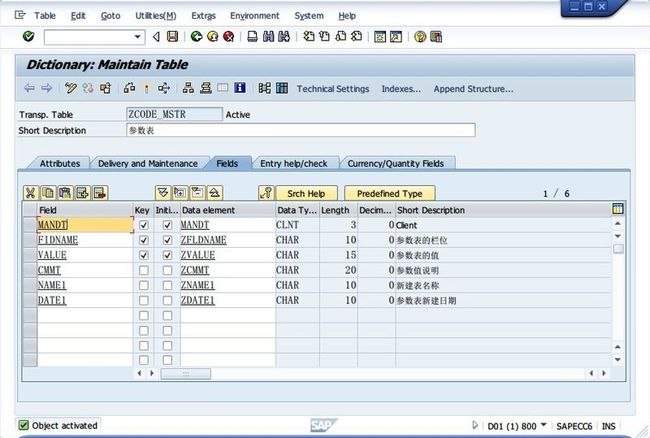650x438 pixels.
Task: Click the Where-Used List icon
Action: tap(164, 88)
